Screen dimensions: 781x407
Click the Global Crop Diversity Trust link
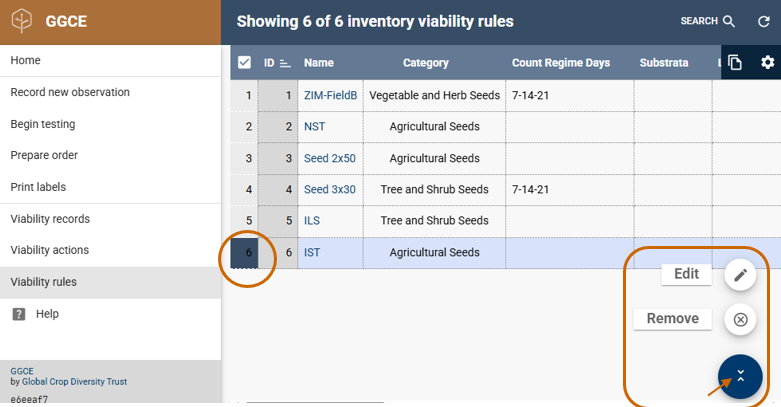[74, 382]
